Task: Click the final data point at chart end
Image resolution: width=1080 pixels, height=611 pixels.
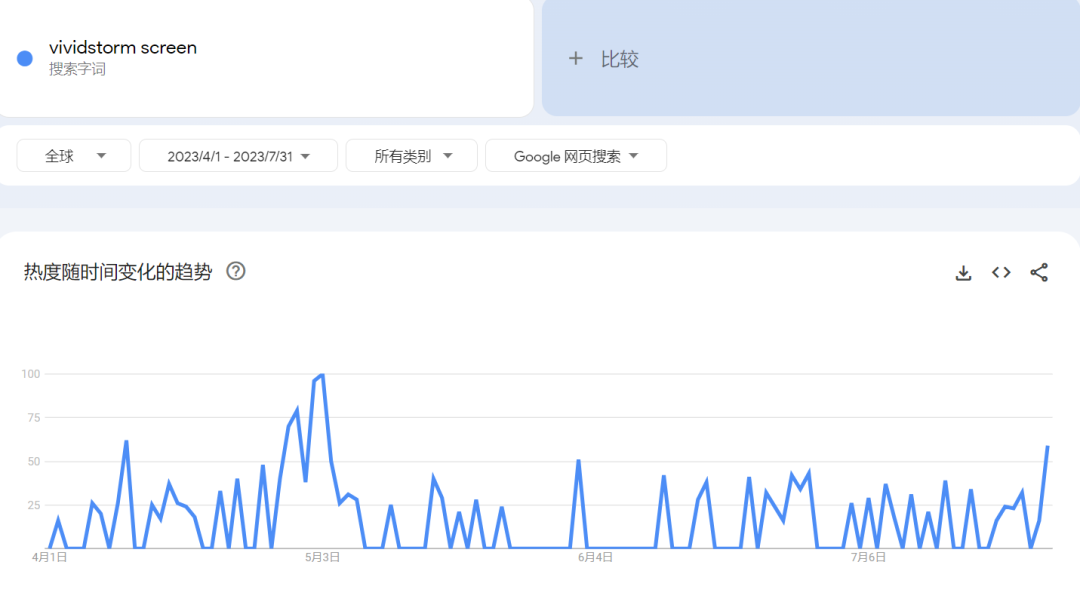Action: [1048, 447]
